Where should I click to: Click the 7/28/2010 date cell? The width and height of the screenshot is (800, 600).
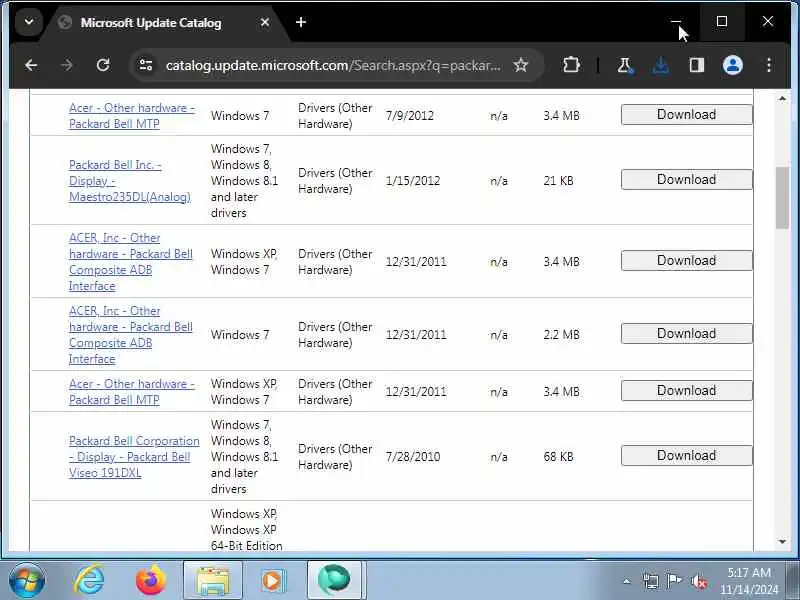pyautogui.click(x=413, y=457)
